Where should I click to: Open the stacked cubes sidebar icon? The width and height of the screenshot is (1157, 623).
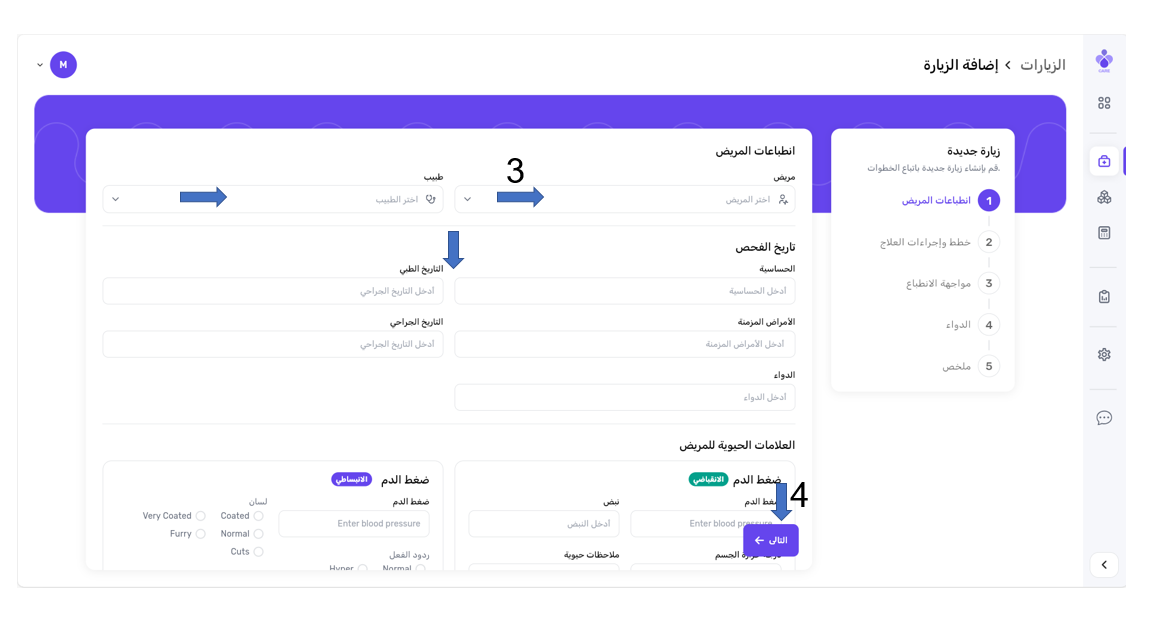(1104, 197)
